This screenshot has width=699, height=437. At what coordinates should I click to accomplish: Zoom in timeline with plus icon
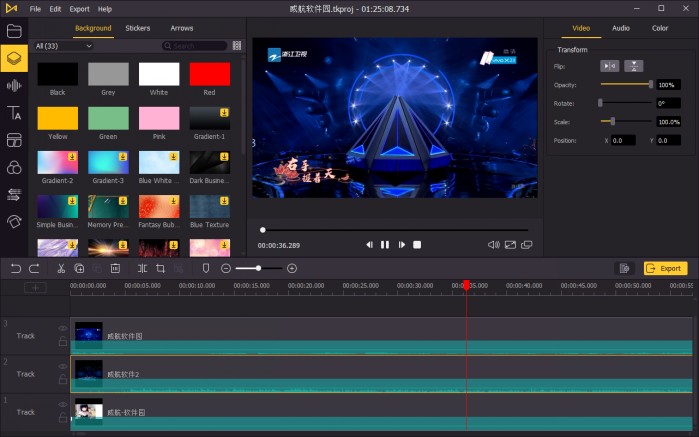[x=292, y=268]
